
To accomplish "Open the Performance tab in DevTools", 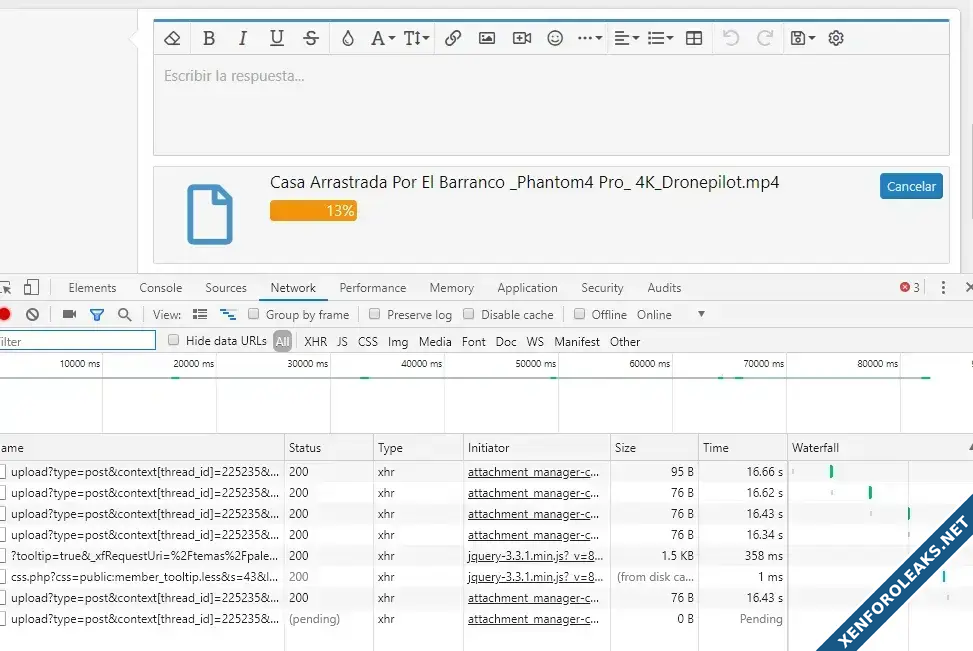I will pyautogui.click(x=372, y=288).
